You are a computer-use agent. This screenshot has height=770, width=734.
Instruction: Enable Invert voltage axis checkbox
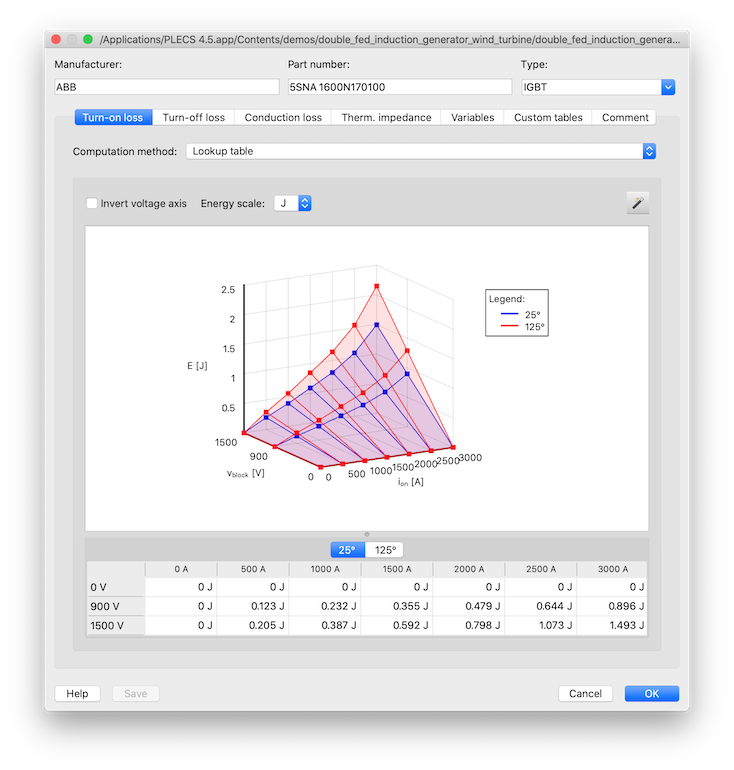92,203
